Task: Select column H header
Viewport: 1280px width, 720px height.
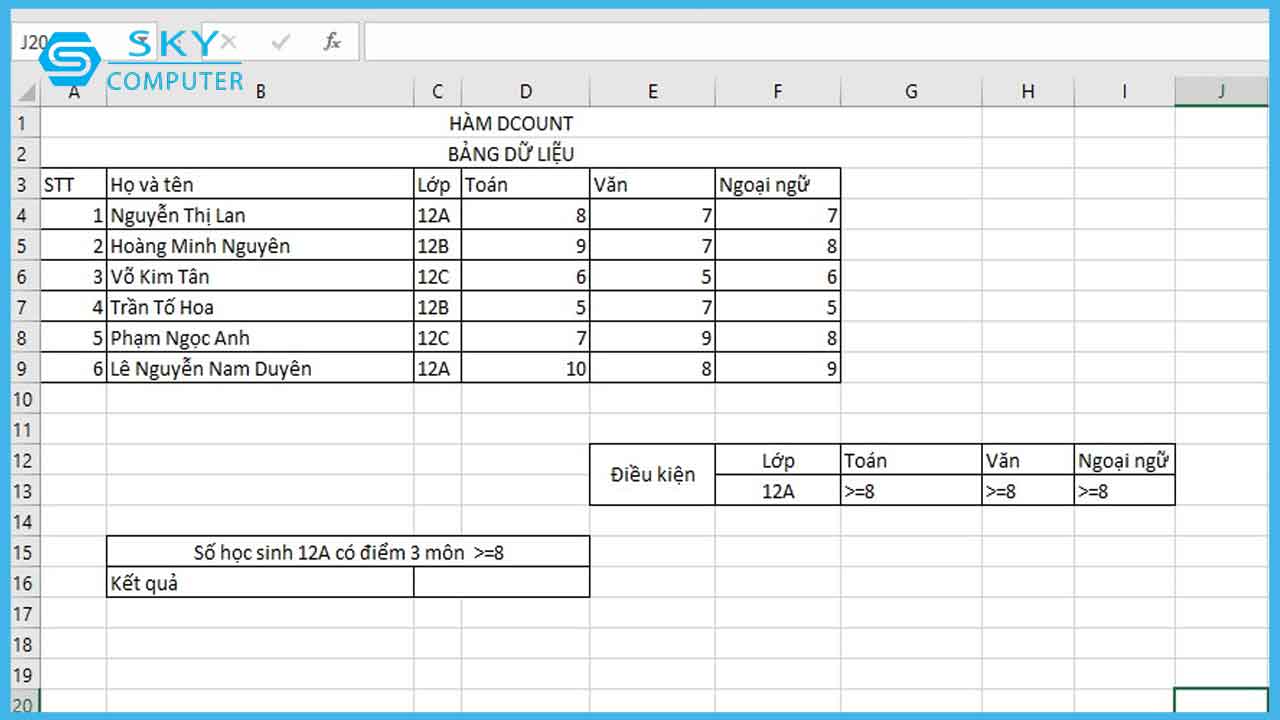Action: (1028, 92)
